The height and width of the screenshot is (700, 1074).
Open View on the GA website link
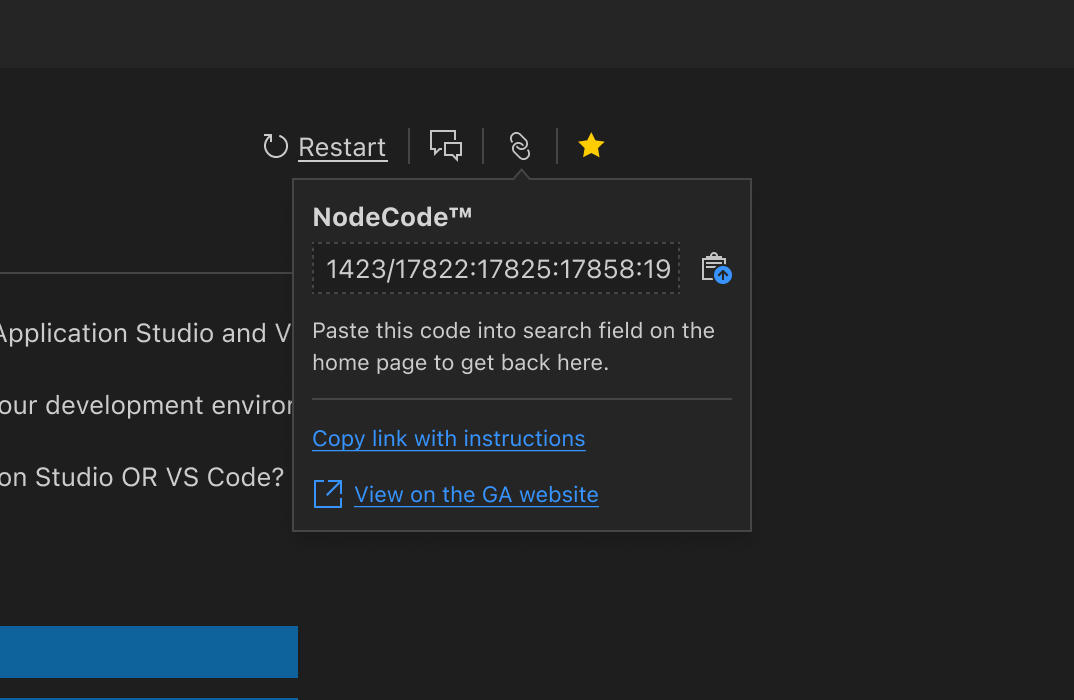coord(476,495)
